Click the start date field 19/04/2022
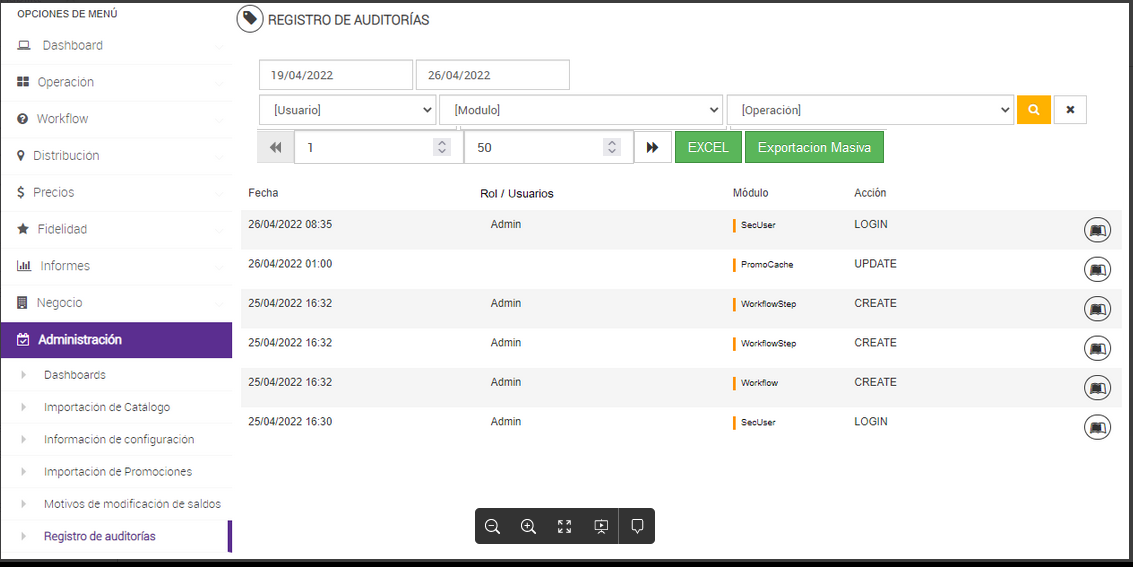The width and height of the screenshot is (1133, 567). coord(335,75)
